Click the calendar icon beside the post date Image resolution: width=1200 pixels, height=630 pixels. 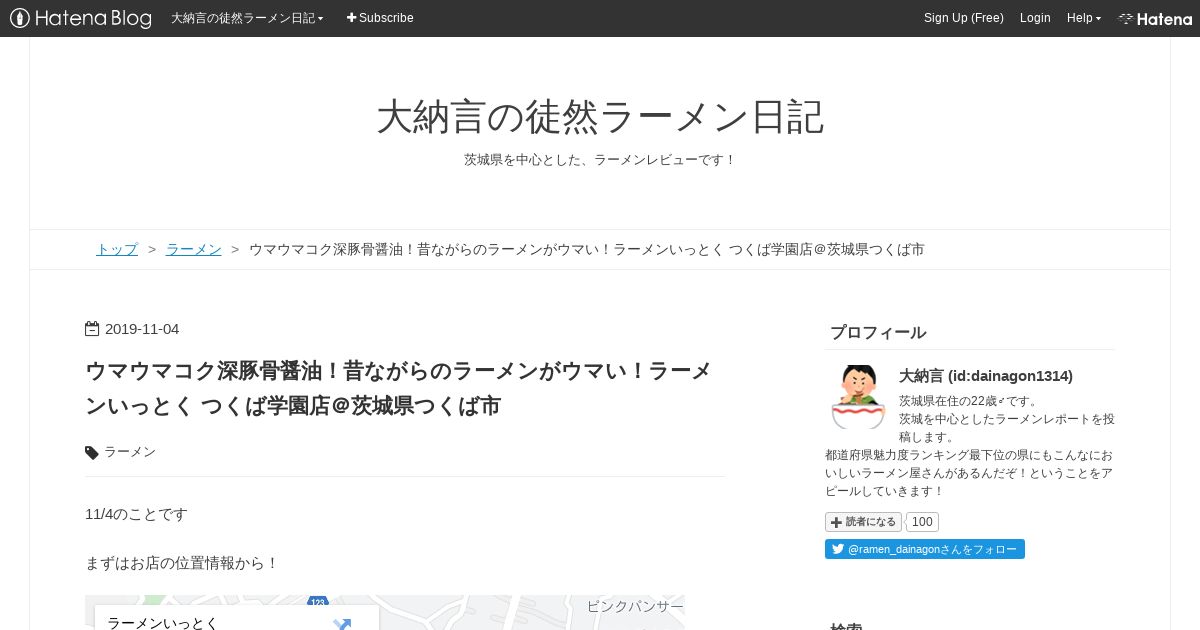click(92, 329)
